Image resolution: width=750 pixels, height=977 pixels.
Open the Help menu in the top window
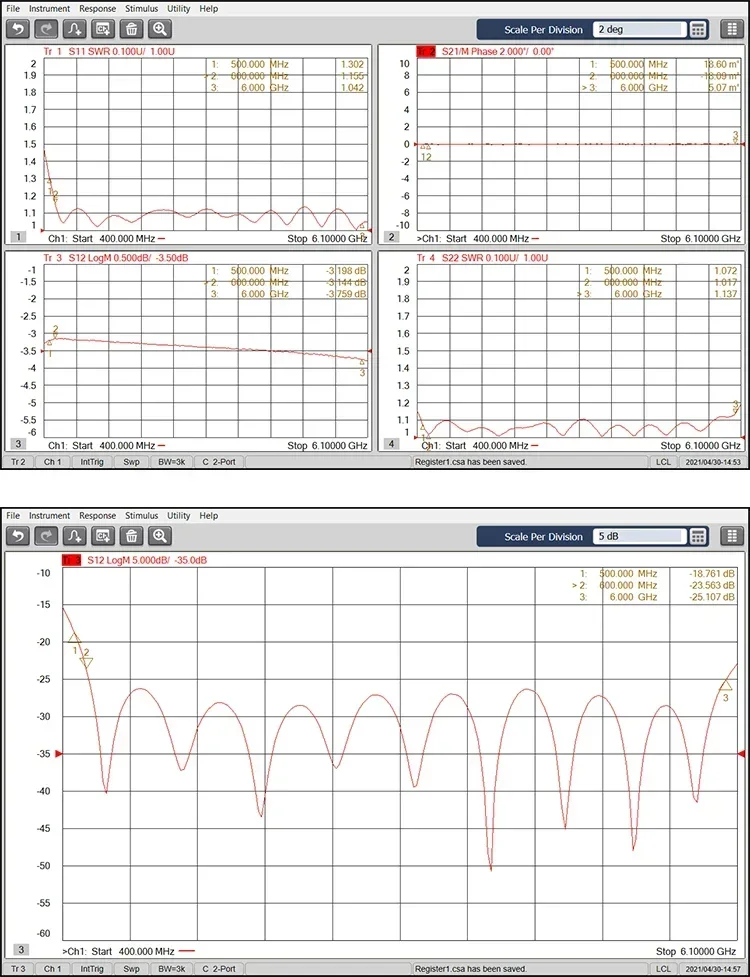click(209, 9)
